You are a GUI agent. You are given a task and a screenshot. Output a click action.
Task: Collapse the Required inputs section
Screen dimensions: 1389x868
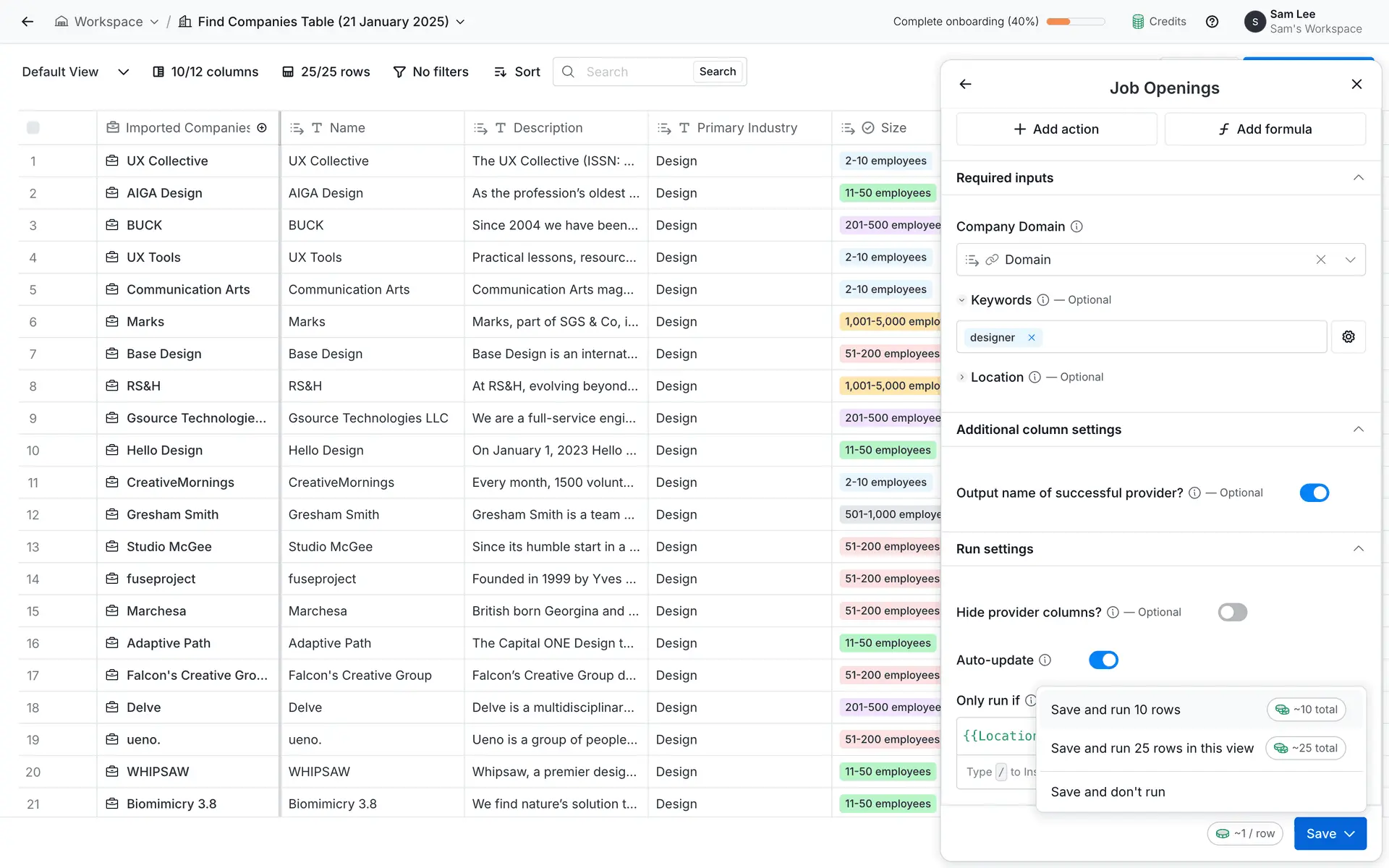[1358, 178]
